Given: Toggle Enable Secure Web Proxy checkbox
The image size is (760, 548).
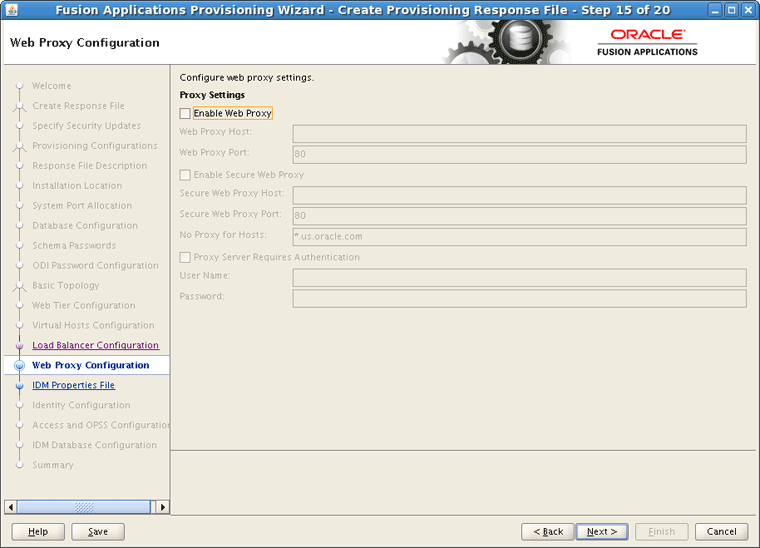Looking at the screenshot, I should [x=185, y=175].
